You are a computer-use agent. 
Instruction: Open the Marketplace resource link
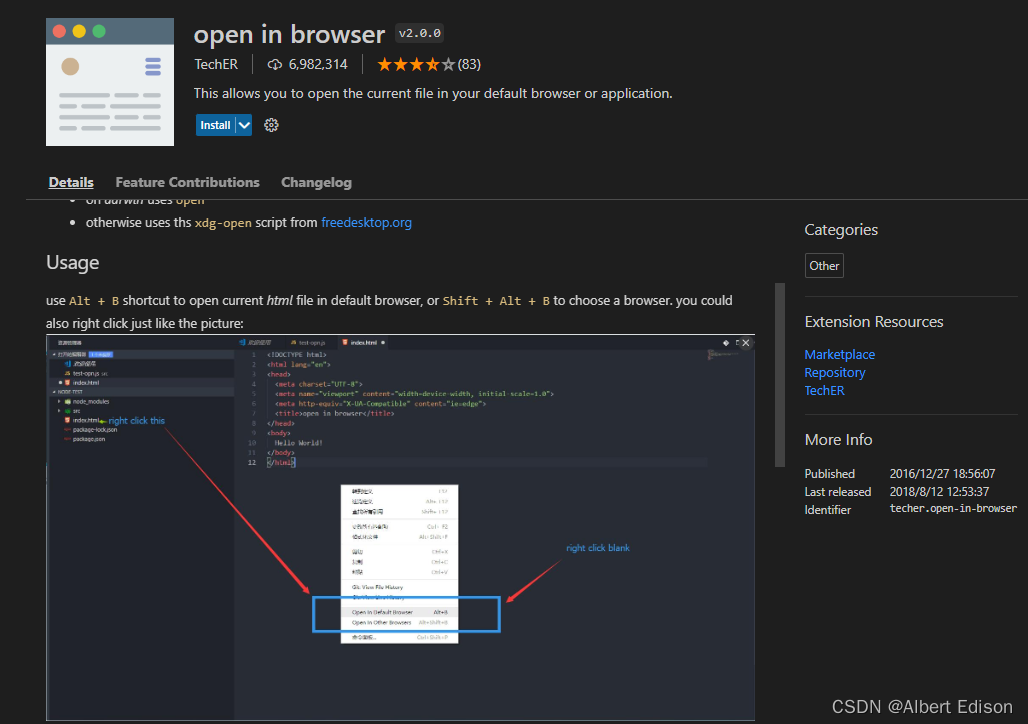coord(840,354)
